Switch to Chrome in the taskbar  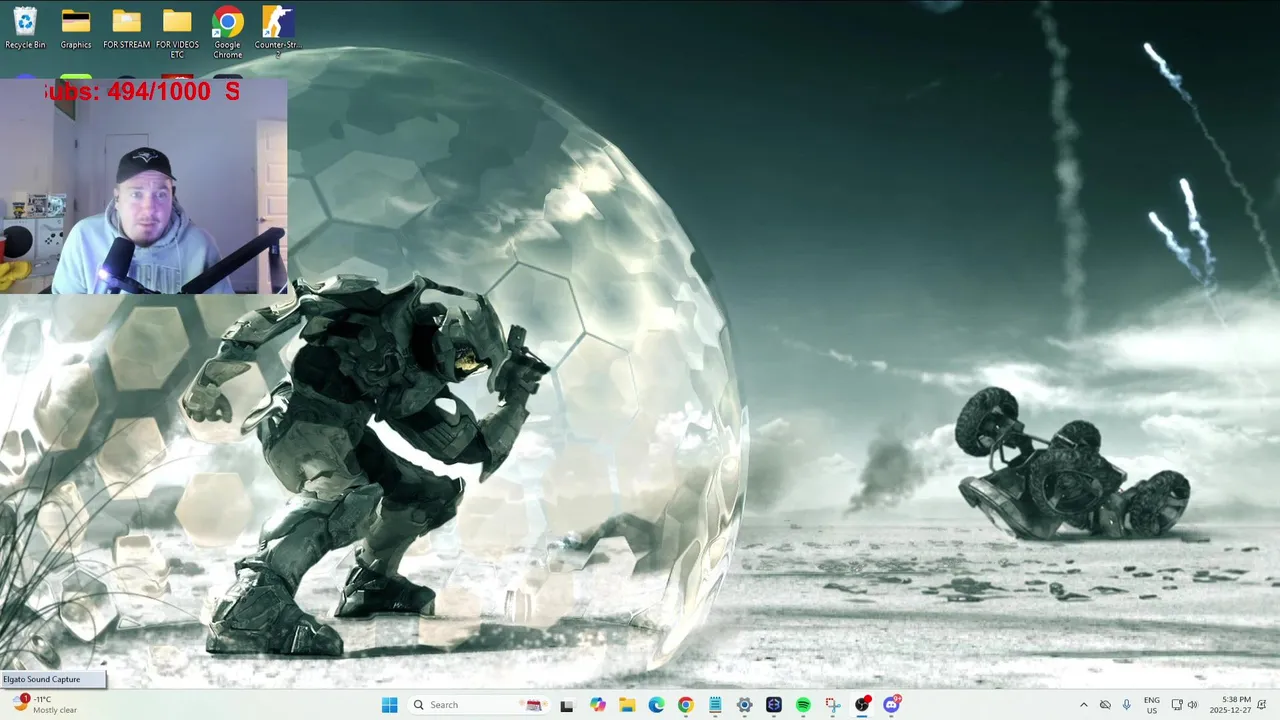tap(685, 705)
